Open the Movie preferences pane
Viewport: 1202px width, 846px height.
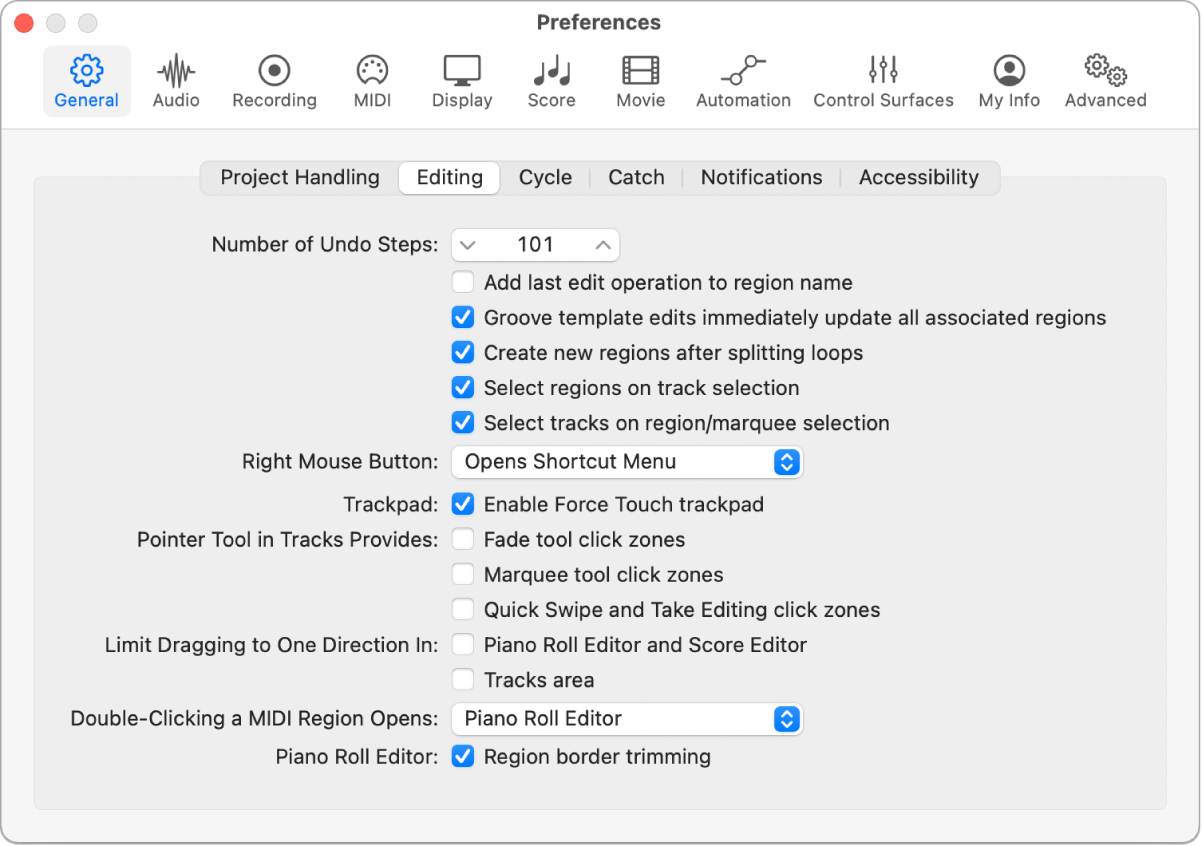point(641,82)
